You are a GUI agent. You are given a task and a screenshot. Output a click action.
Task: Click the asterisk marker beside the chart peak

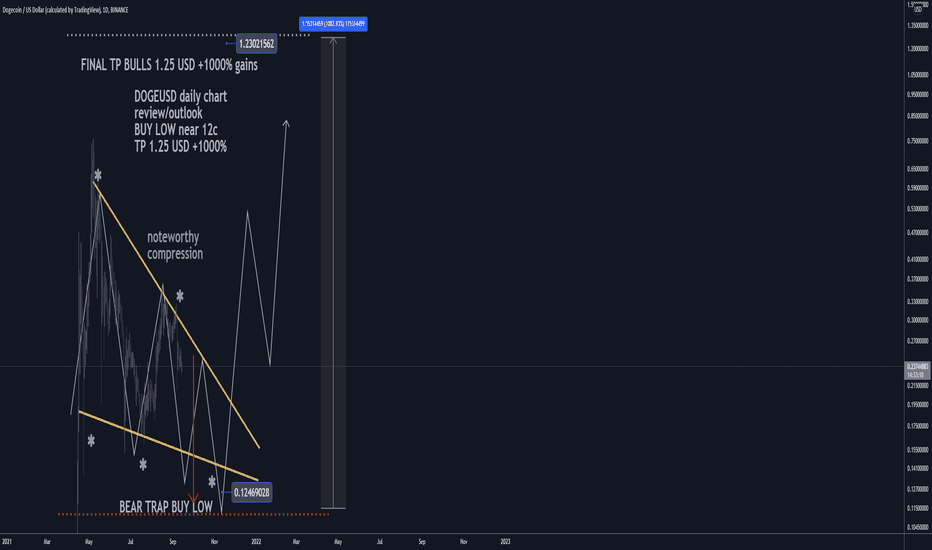(x=98, y=175)
